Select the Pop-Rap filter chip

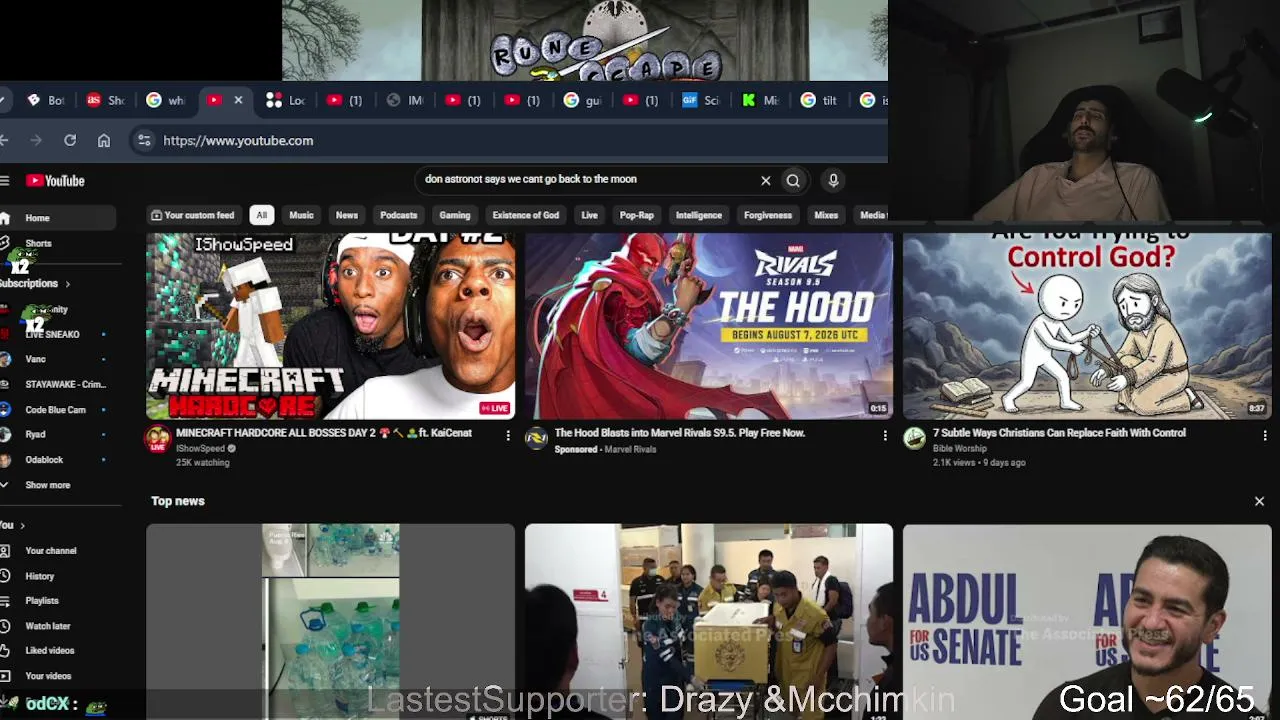(636, 215)
